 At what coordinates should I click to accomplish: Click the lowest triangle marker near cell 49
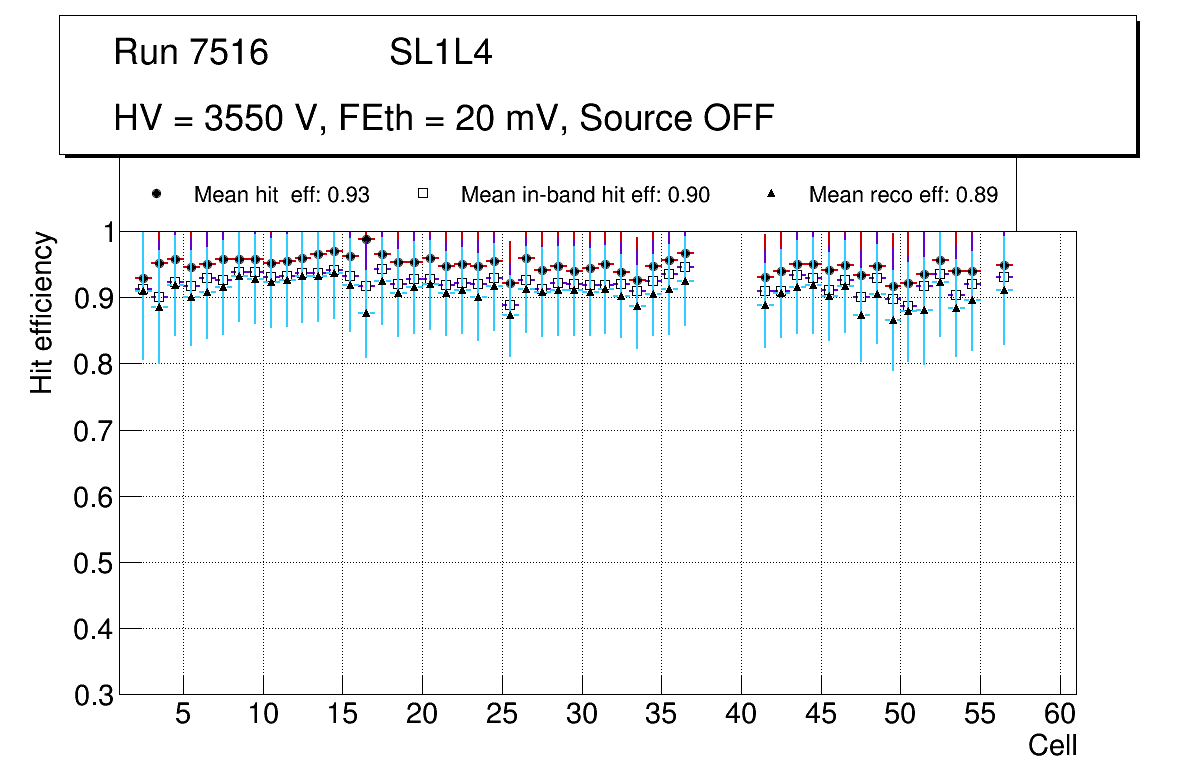(893, 320)
